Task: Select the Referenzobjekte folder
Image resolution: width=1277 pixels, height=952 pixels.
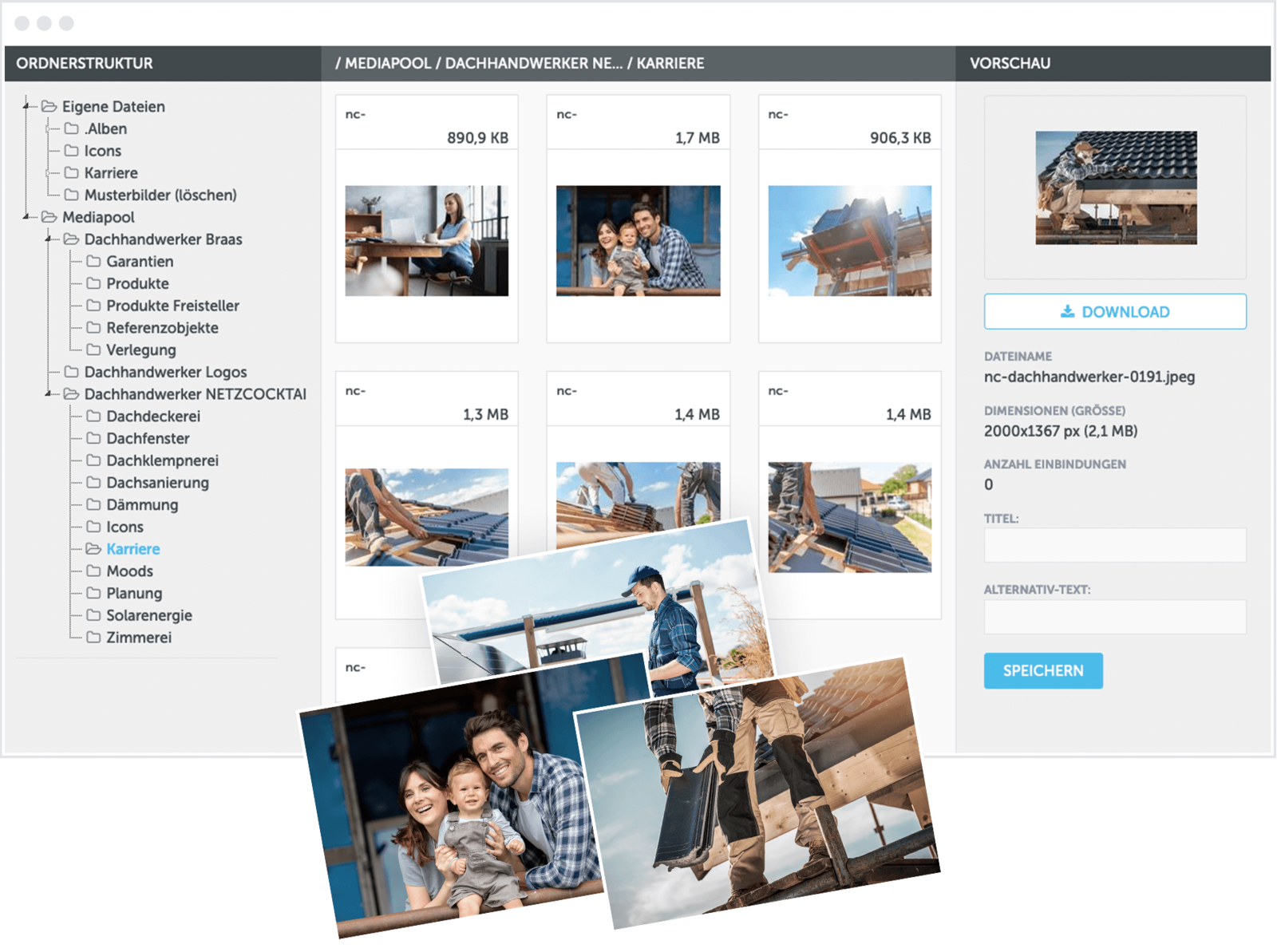Action: tap(162, 328)
